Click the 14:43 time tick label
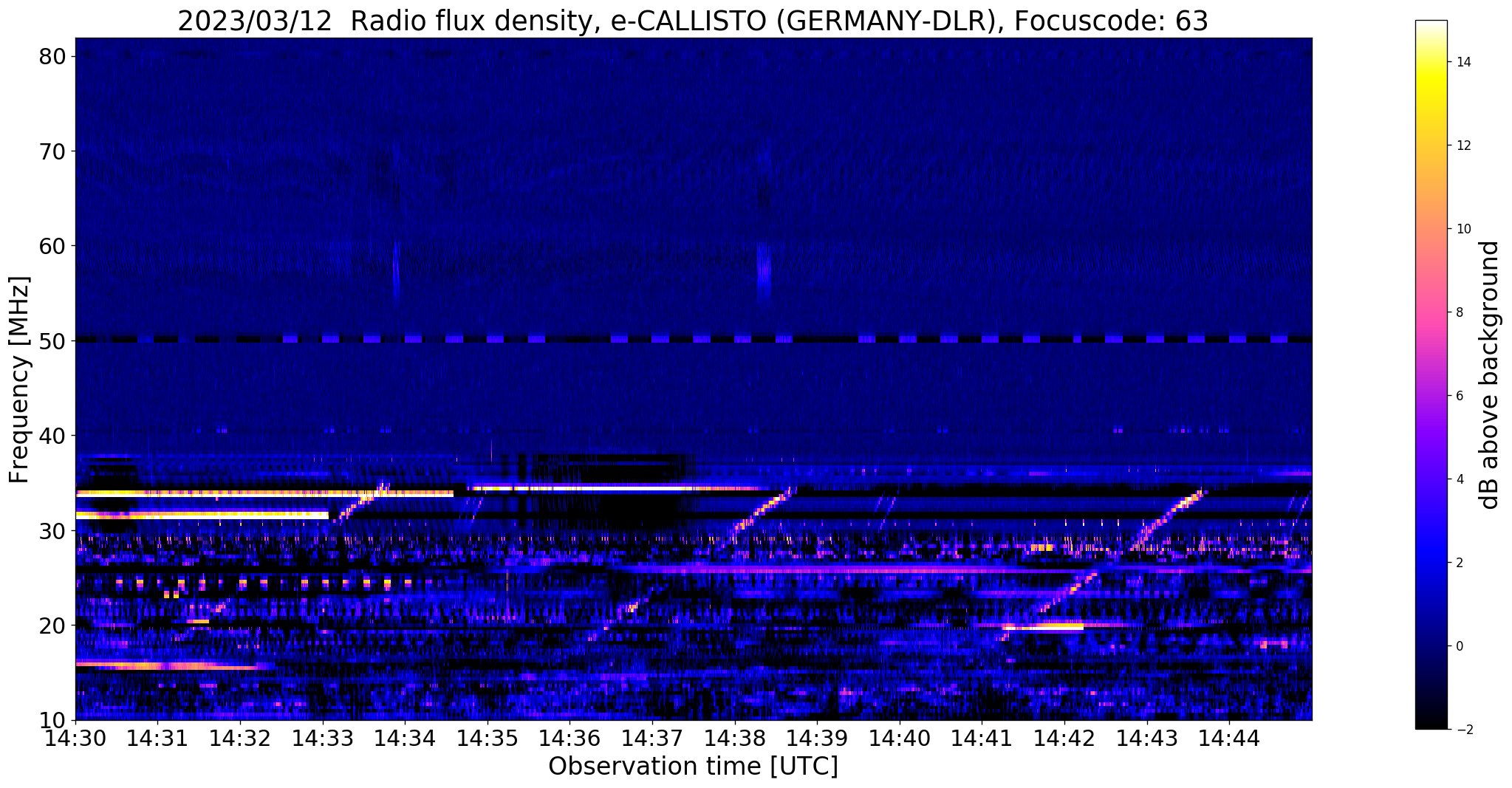Viewport: 1512px width, 788px height. (1147, 739)
